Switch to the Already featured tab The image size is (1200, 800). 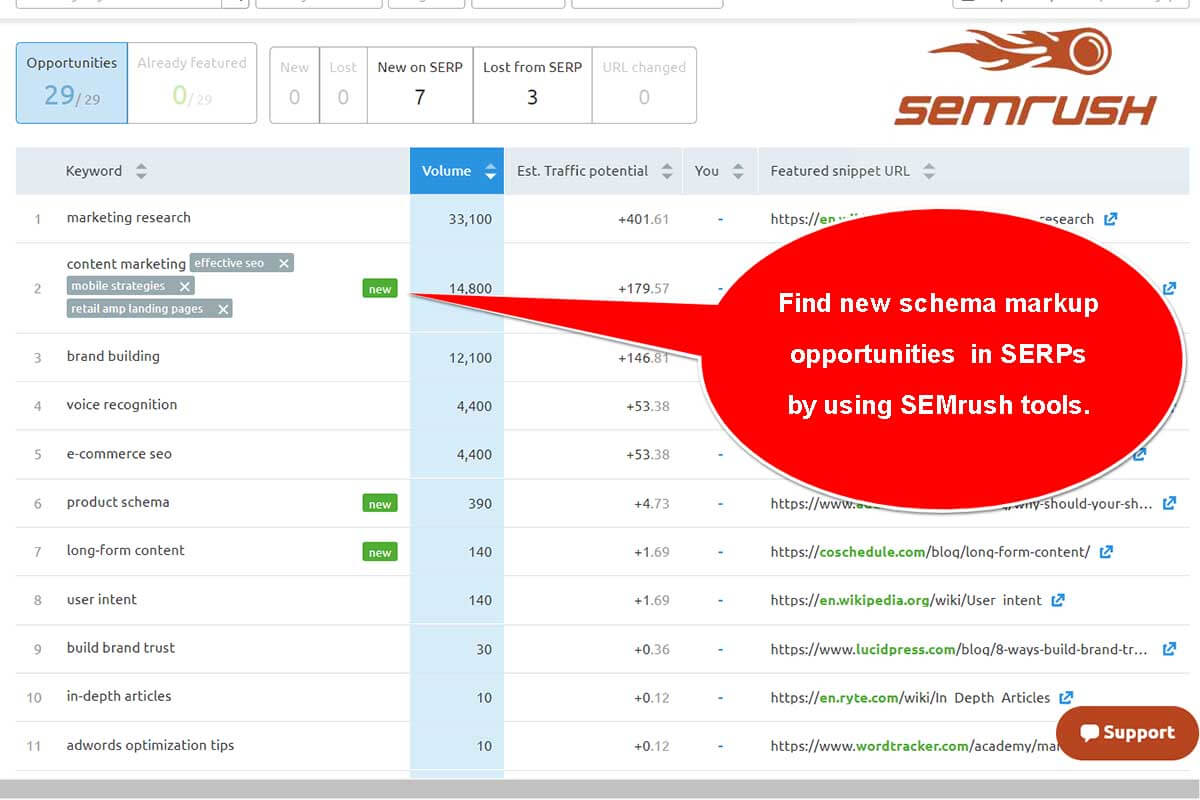(x=192, y=83)
